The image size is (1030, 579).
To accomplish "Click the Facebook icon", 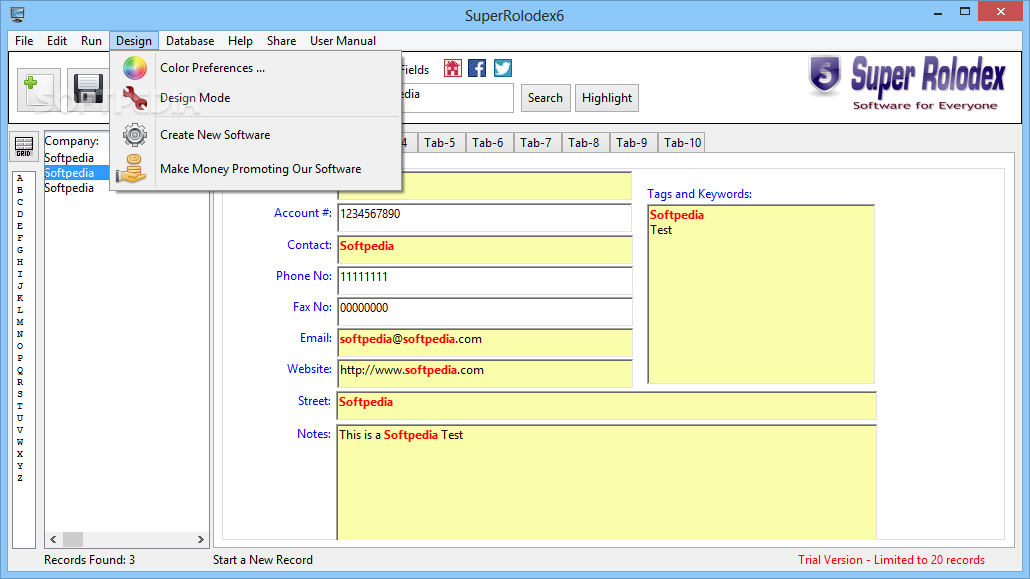I will (x=478, y=68).
